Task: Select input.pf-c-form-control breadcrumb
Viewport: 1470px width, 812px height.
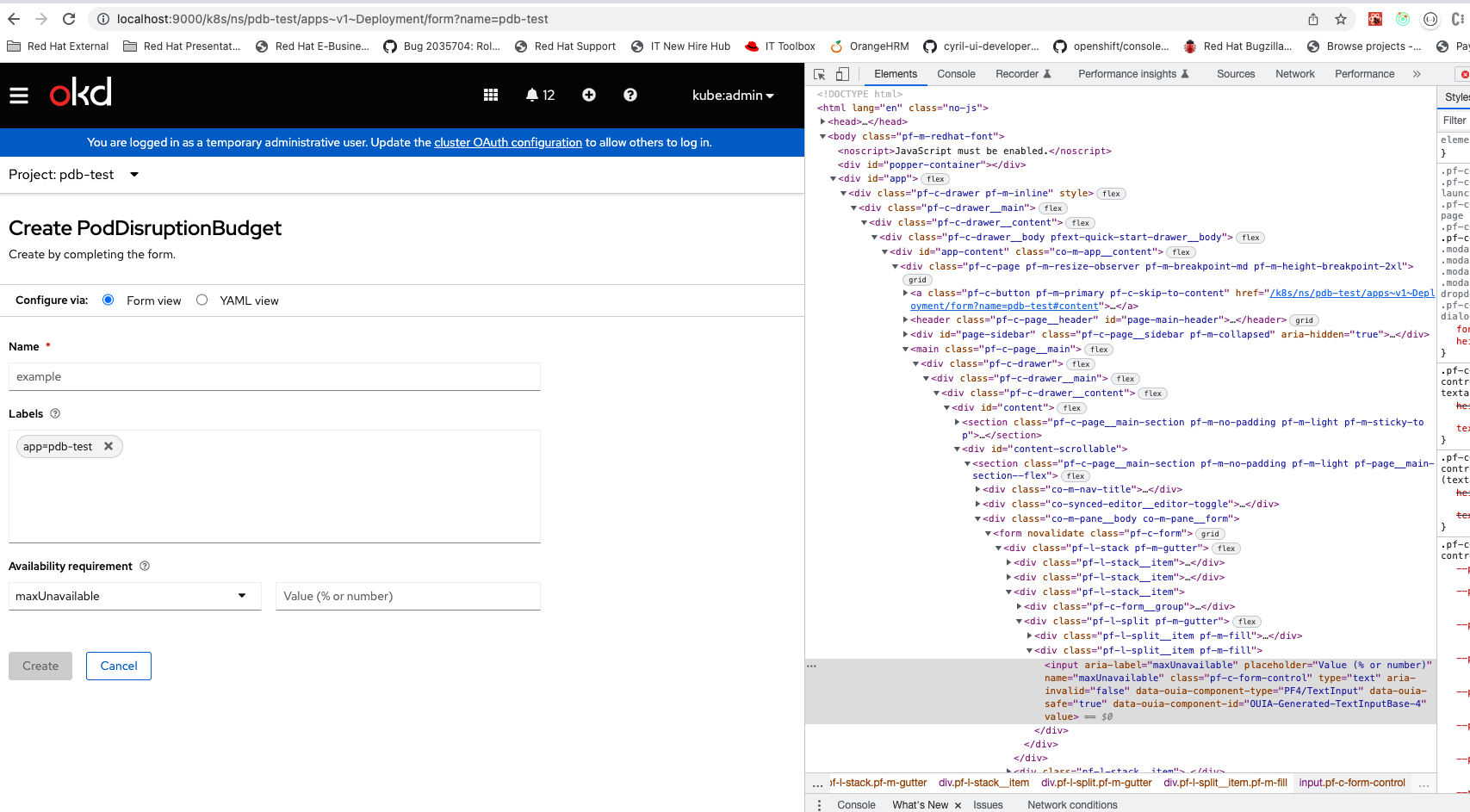Action: point(1352,783)
